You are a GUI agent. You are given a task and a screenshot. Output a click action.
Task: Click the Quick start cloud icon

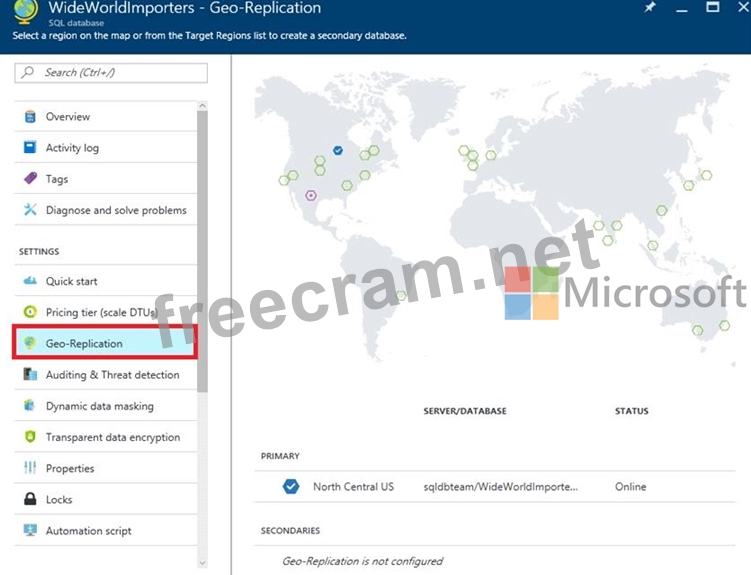click(30, 281)
